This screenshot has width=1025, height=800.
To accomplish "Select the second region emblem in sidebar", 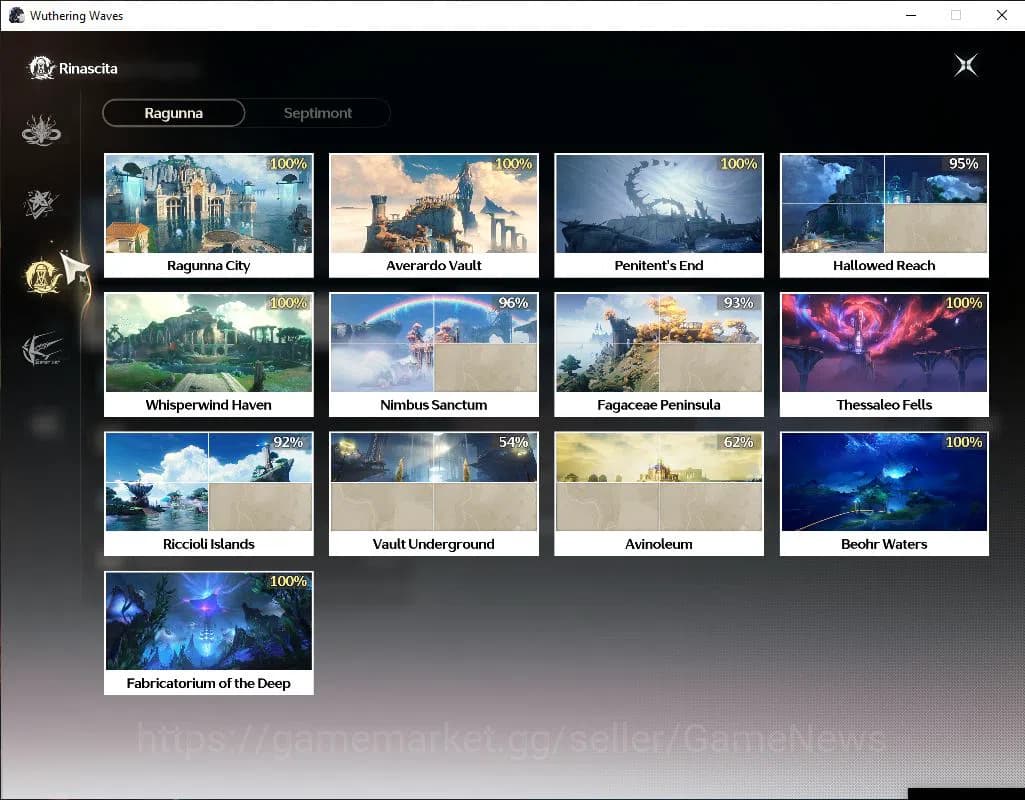I will [41, 203].
